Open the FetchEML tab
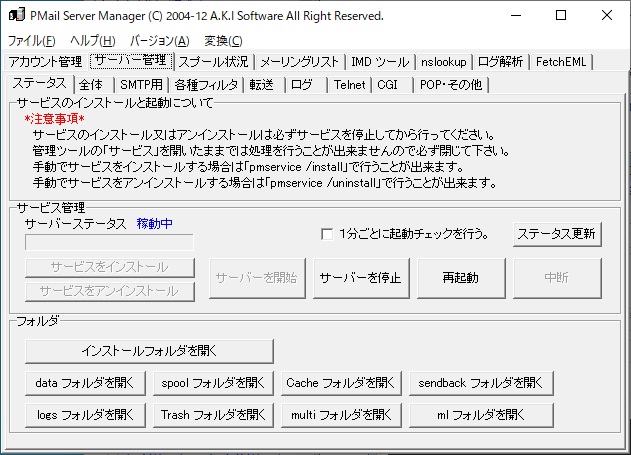The height and width of the screenshot is (455, 631). tap(561, 62)
